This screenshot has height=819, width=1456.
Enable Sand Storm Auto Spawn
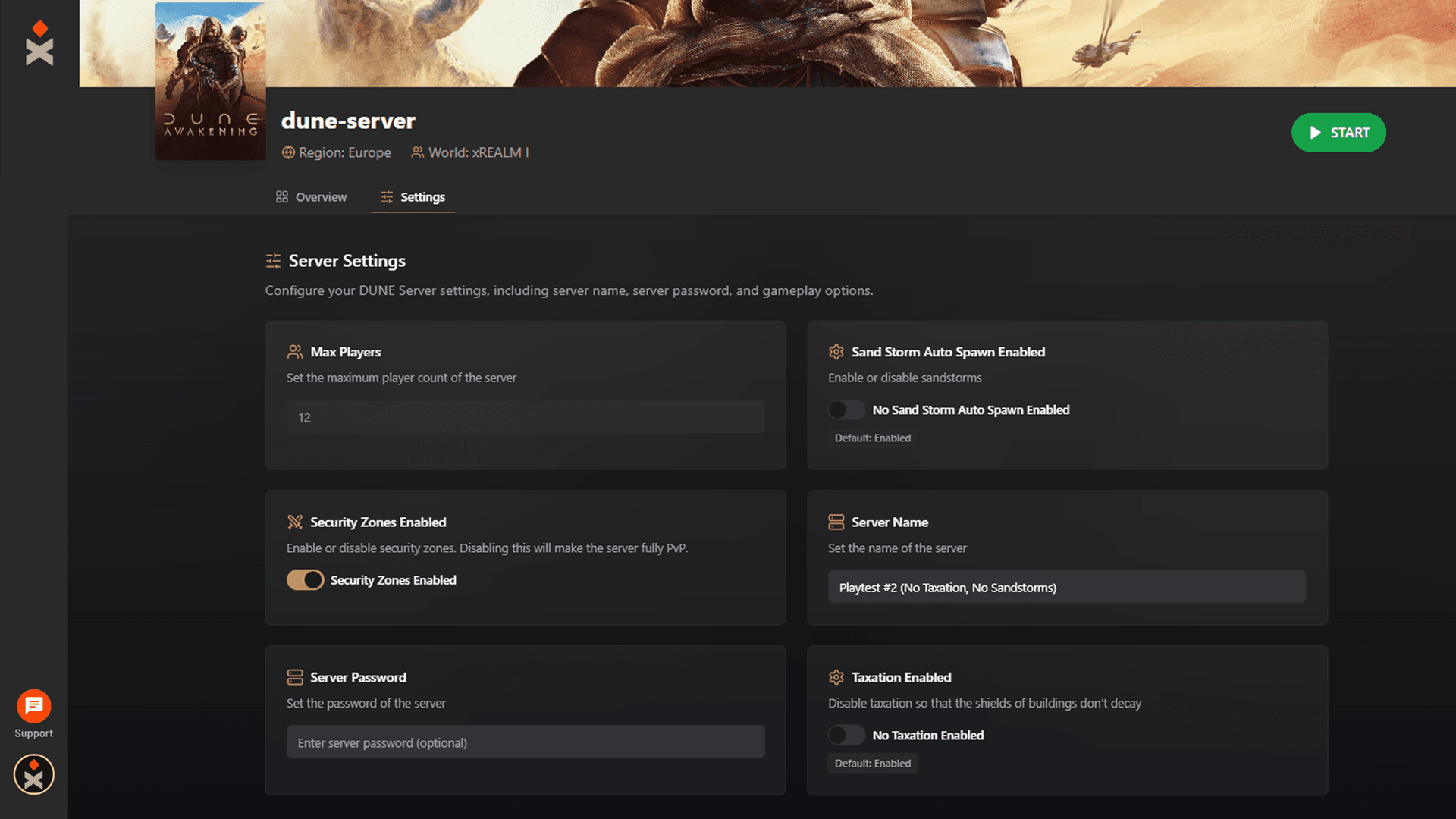[846, 409]
